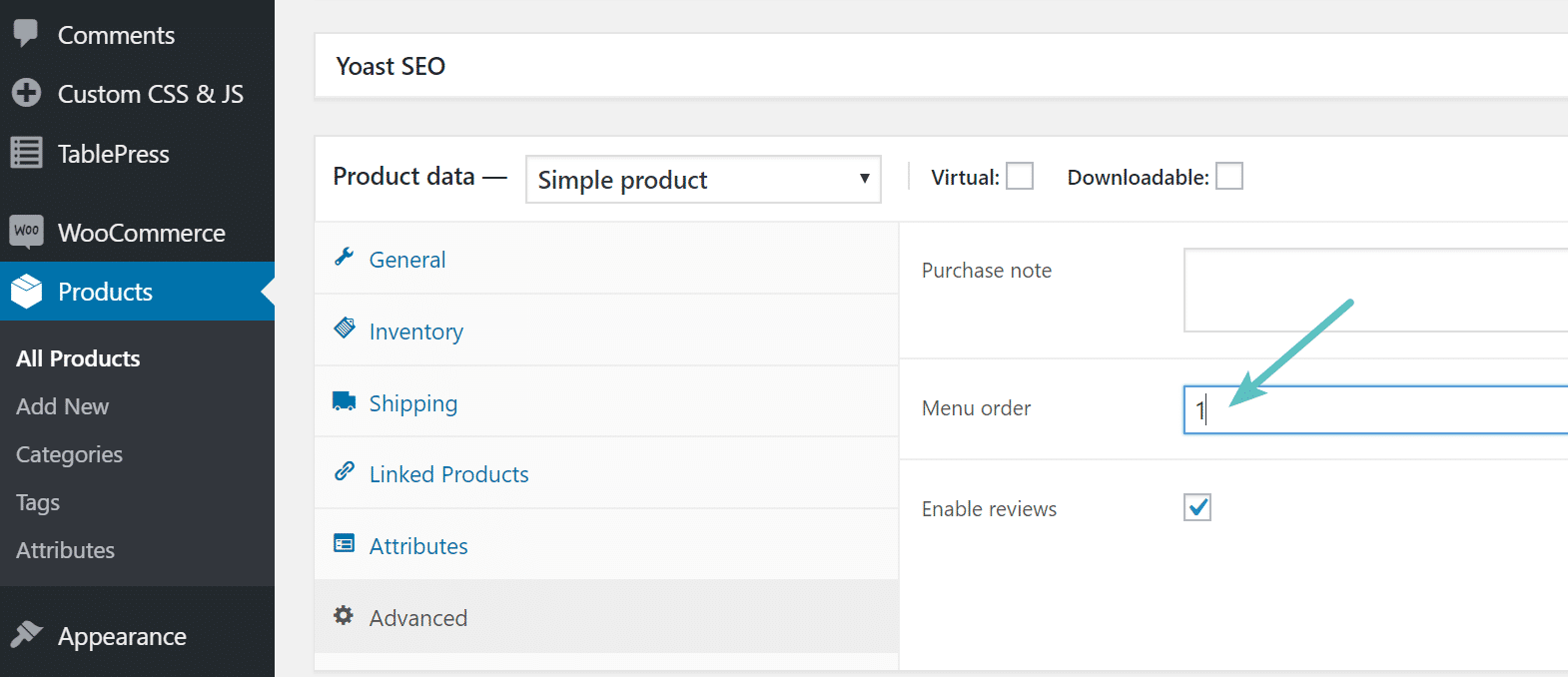Click into the Menu order field

coord(1378,409)
